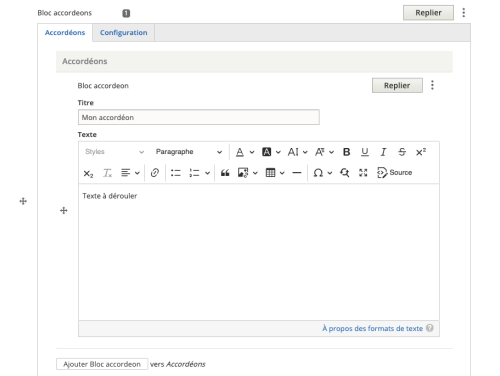The height and width of the screenshot is (376, 500).
Task: Expand image insert options arrow
Action: pyautogui.click(x=255, y=173)
